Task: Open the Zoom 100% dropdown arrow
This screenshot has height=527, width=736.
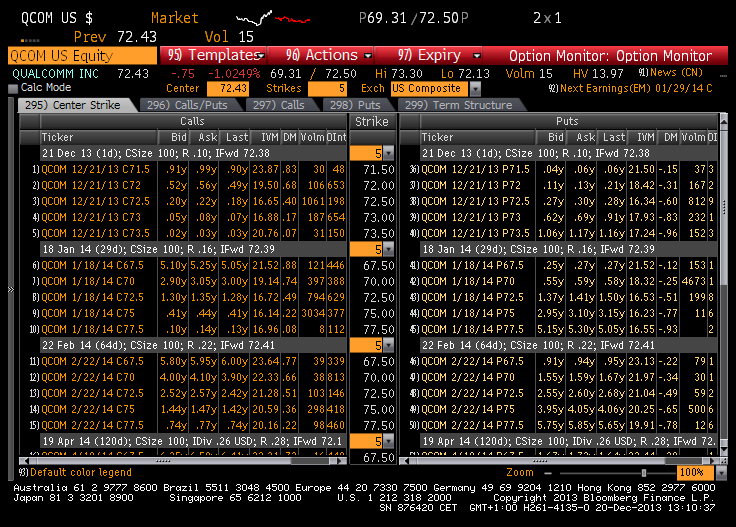Action: tap(721, 473)
